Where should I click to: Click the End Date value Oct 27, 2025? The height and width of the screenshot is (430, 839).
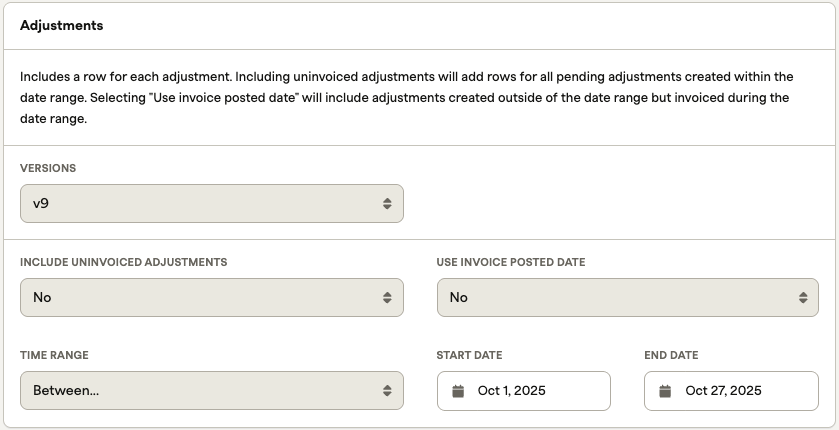(723, 391)
